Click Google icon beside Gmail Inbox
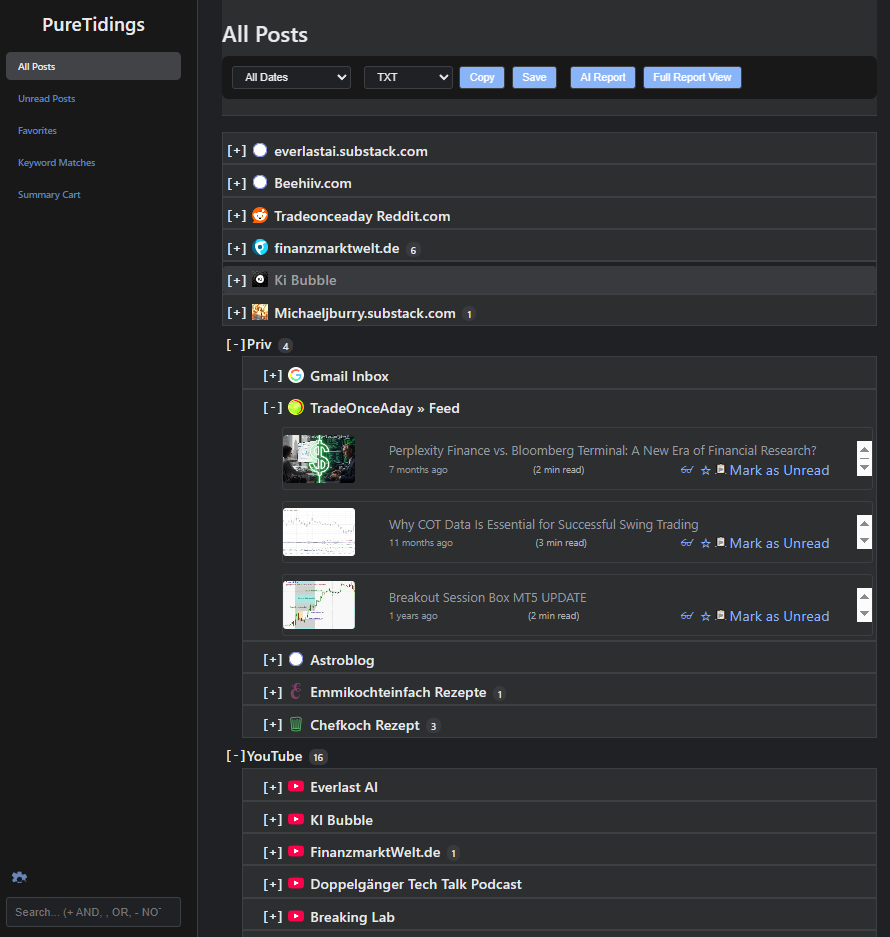 296,375
